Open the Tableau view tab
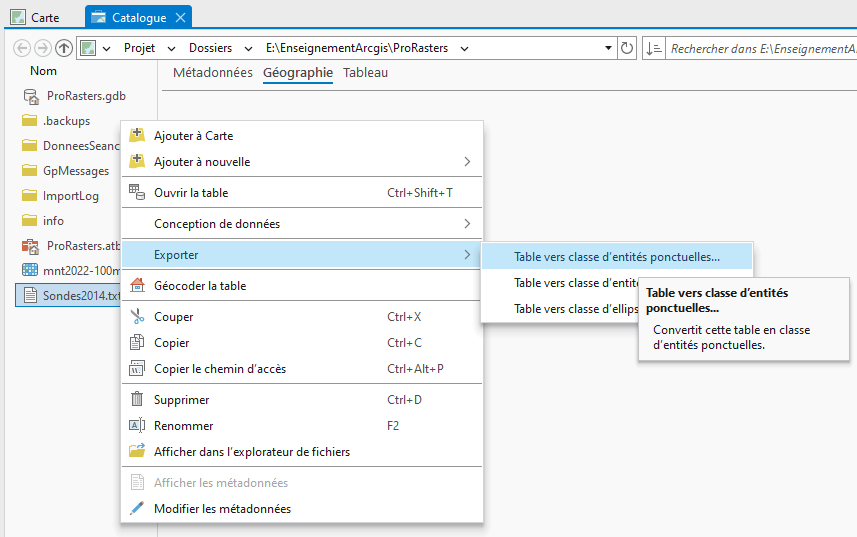Image resolution: width=857 pixels, height=537 pixels. point(365,73)
